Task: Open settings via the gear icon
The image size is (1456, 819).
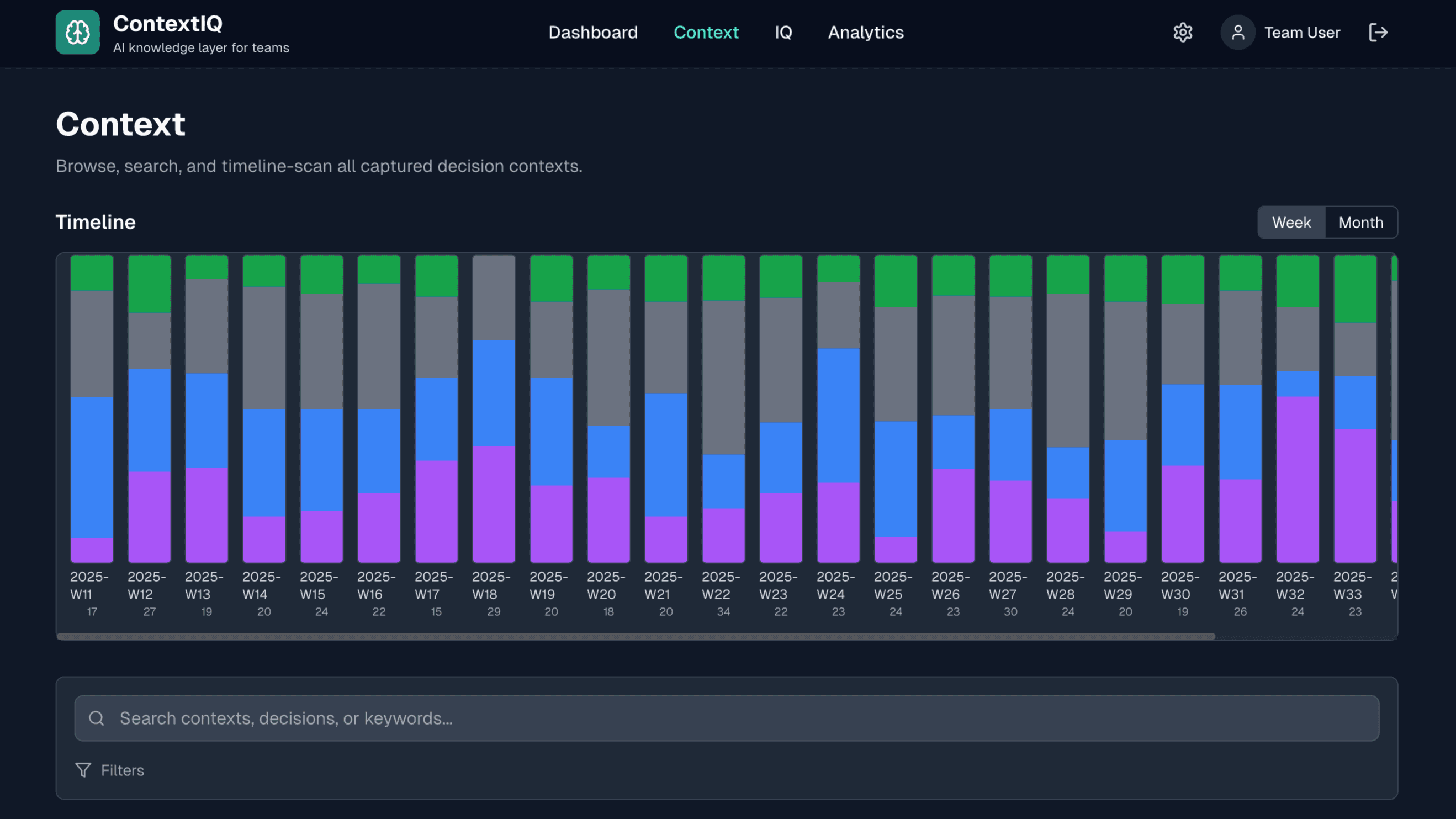Action: 1183,32
